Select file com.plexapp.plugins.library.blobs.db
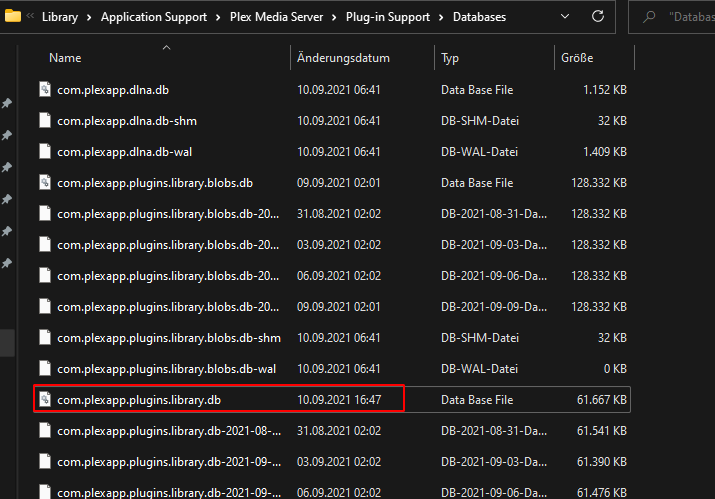Viewport: 715px width, 499px height. click(155, 183)
